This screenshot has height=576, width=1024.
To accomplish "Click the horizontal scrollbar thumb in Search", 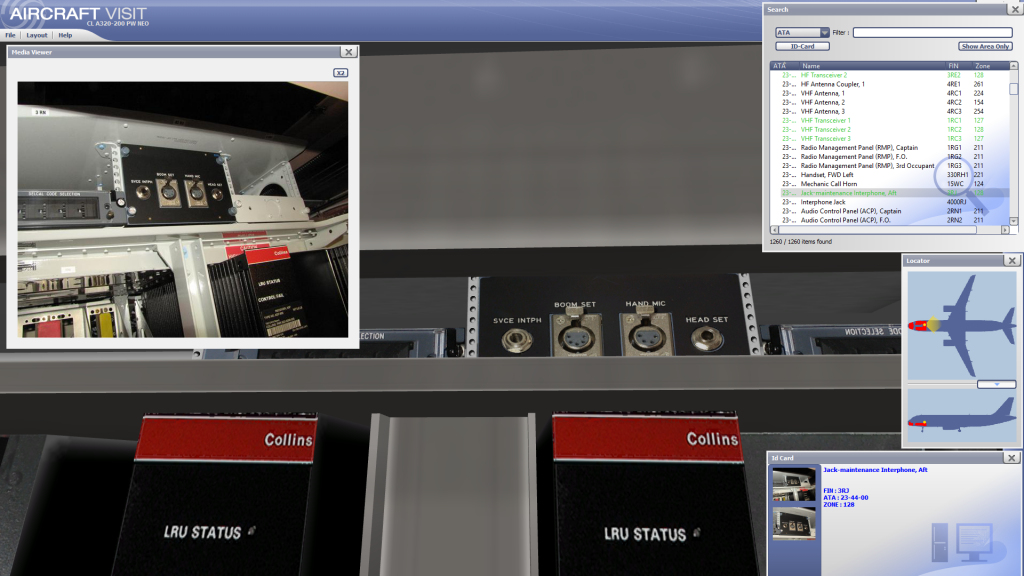I will [877, 230].
